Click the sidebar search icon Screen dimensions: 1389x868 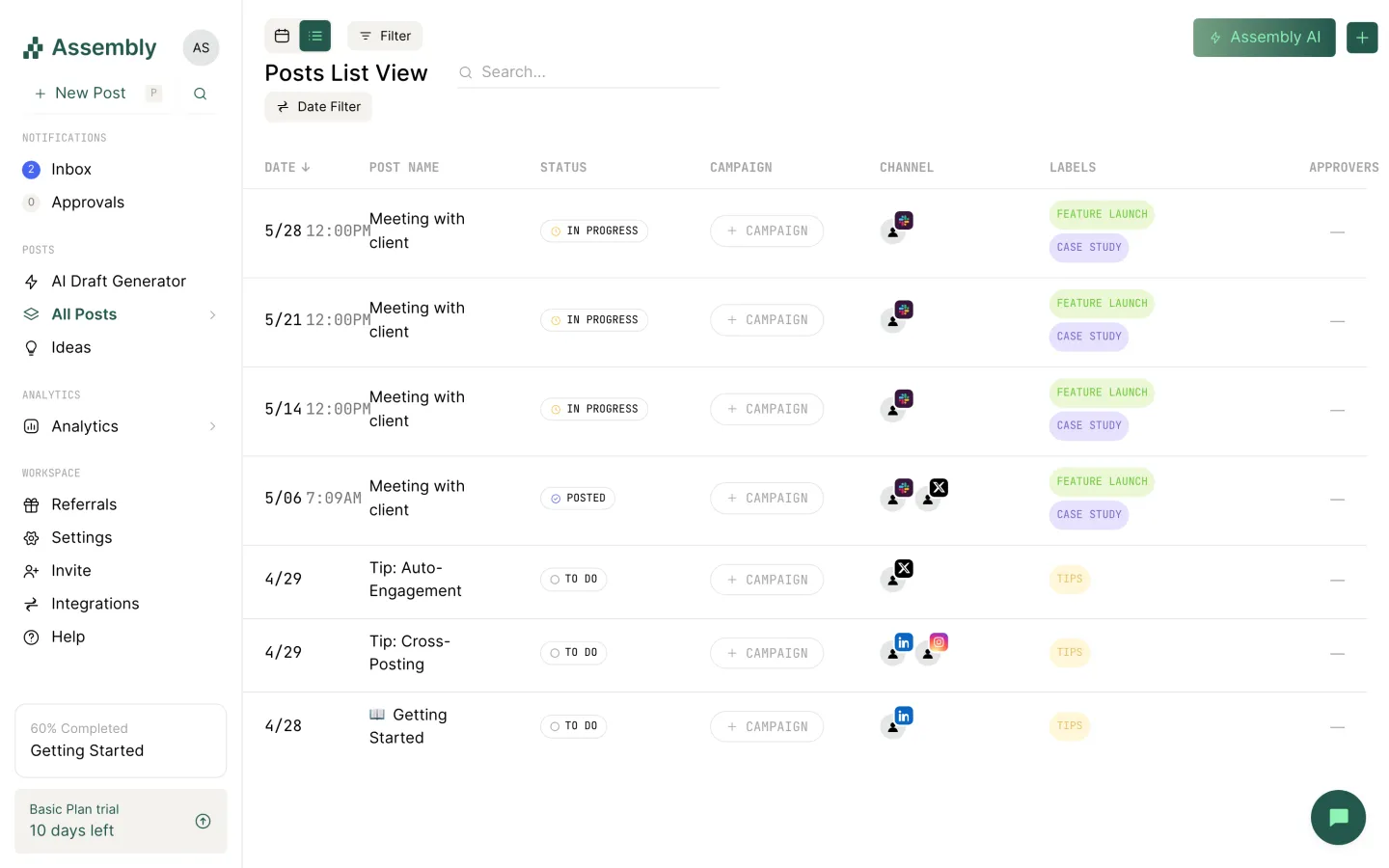200,94
